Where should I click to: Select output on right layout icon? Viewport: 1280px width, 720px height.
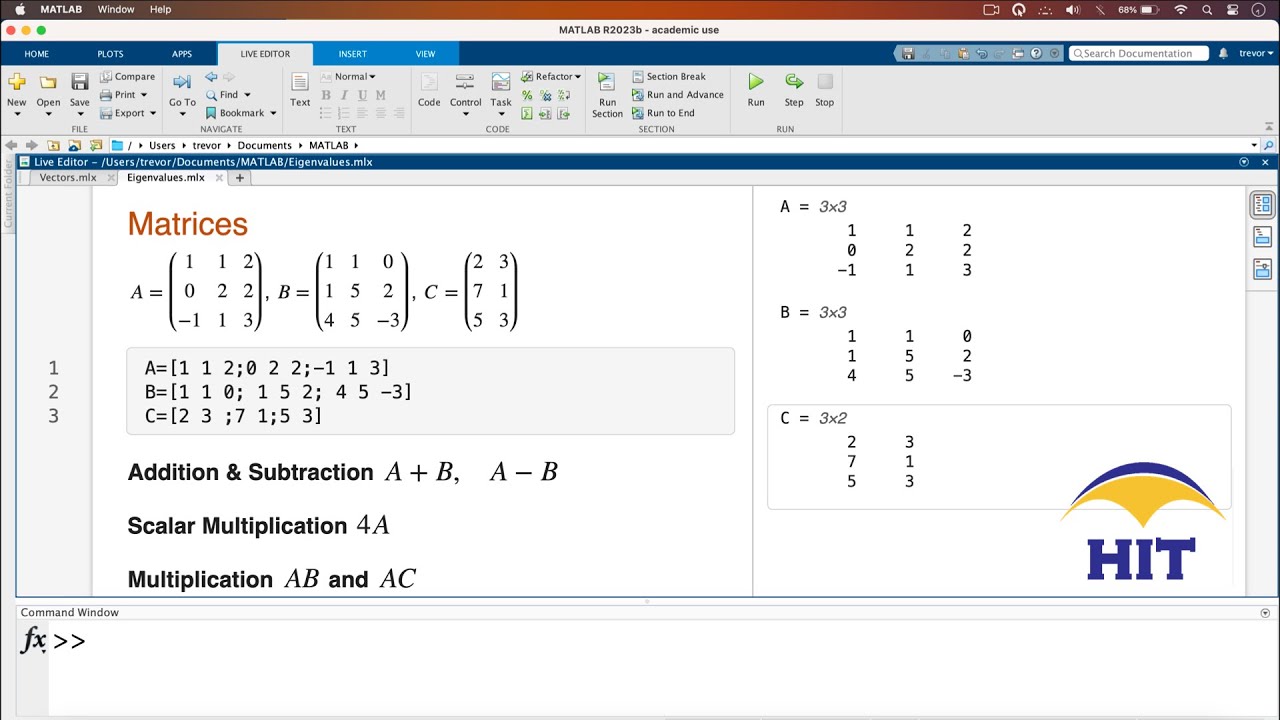click(1262, 204)
